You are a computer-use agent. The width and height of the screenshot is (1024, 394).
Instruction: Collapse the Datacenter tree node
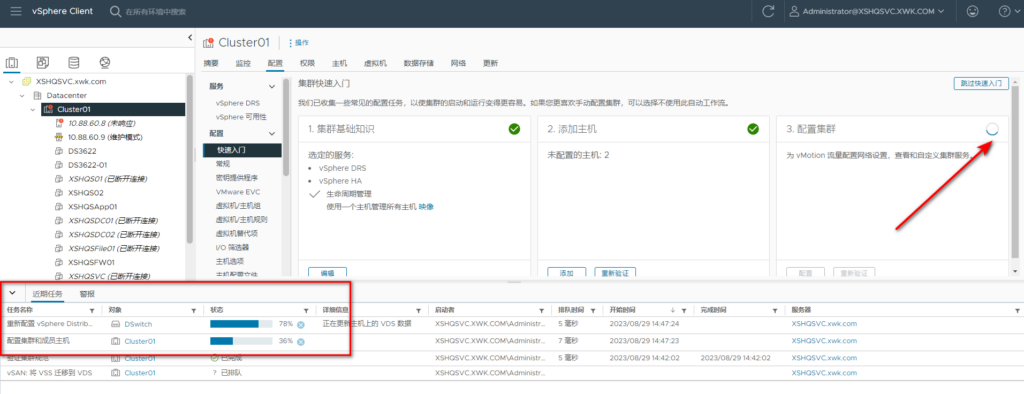(22, 95)
